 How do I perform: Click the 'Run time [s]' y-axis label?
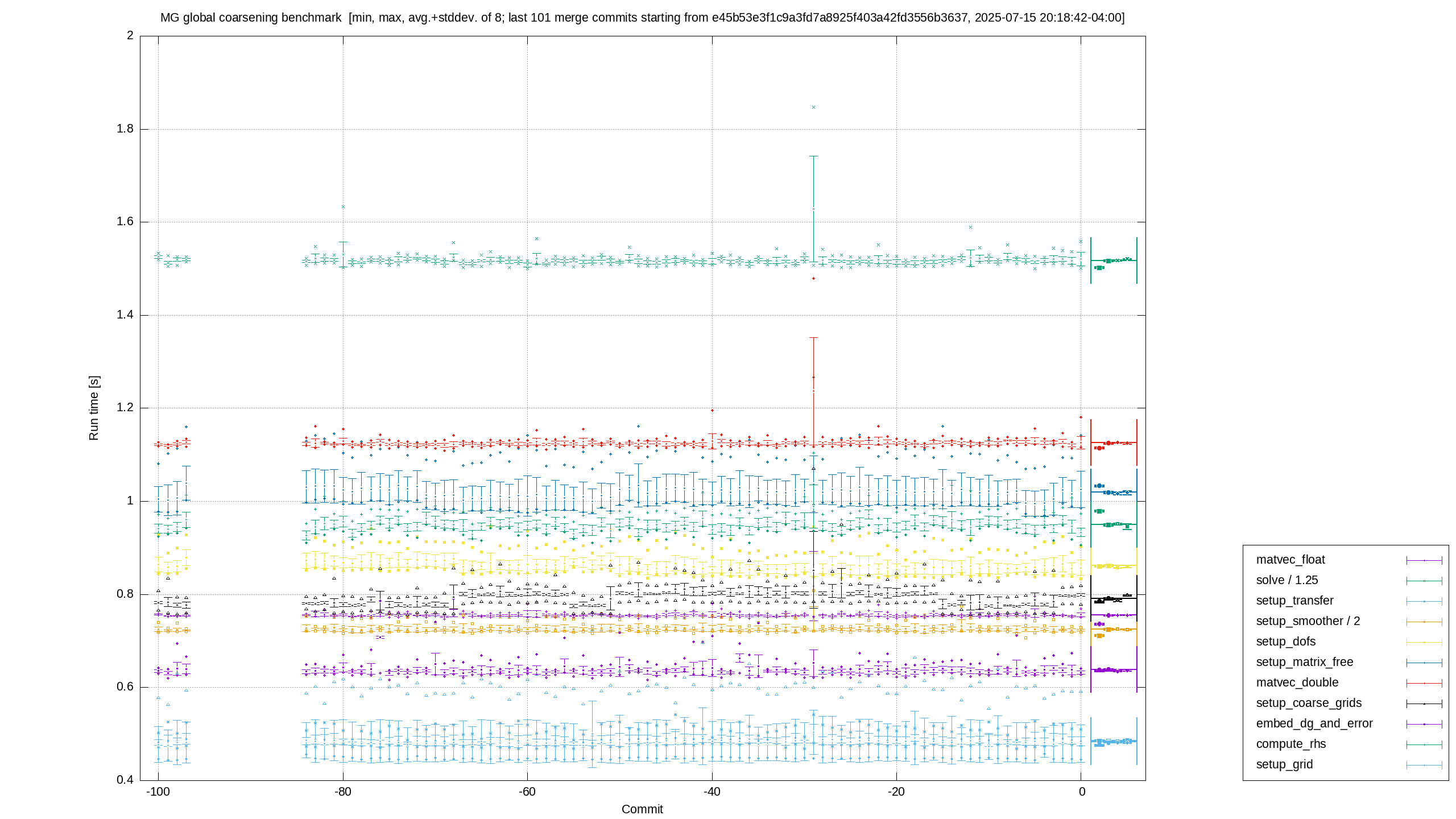pyautogui.click(x=94, y=408)
